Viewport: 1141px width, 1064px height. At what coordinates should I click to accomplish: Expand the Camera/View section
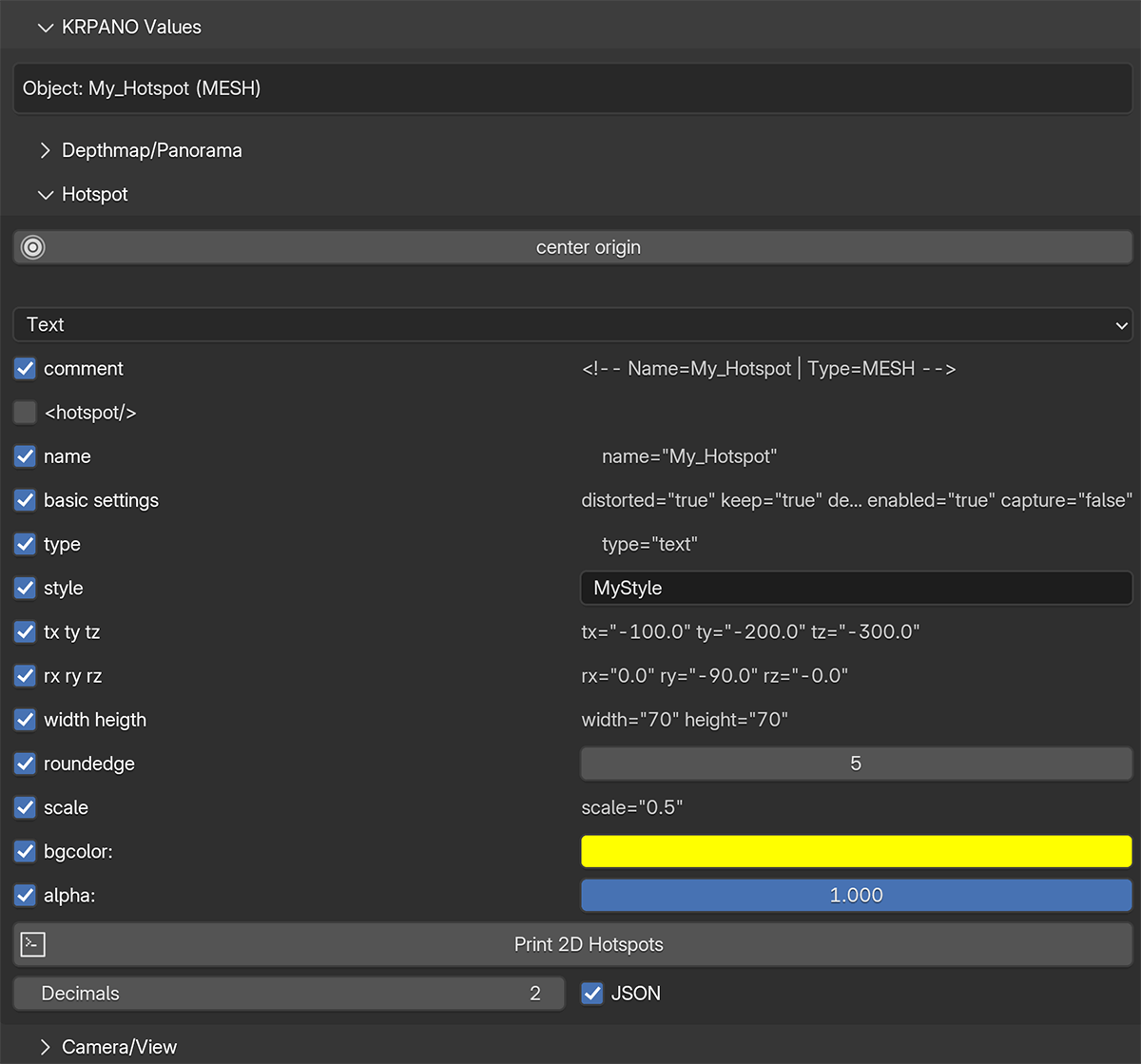pos(45,1047)
